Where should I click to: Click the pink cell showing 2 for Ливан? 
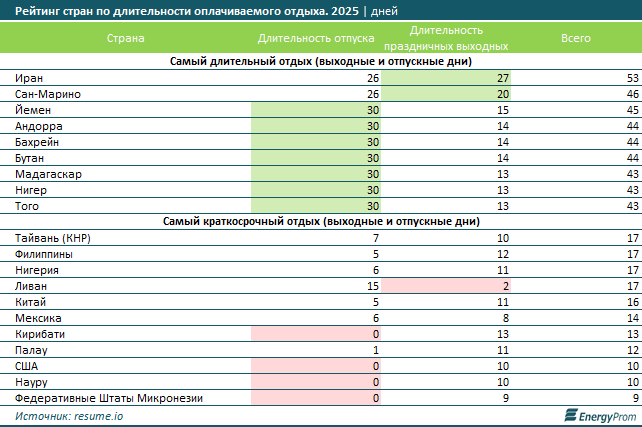[446, 286]
